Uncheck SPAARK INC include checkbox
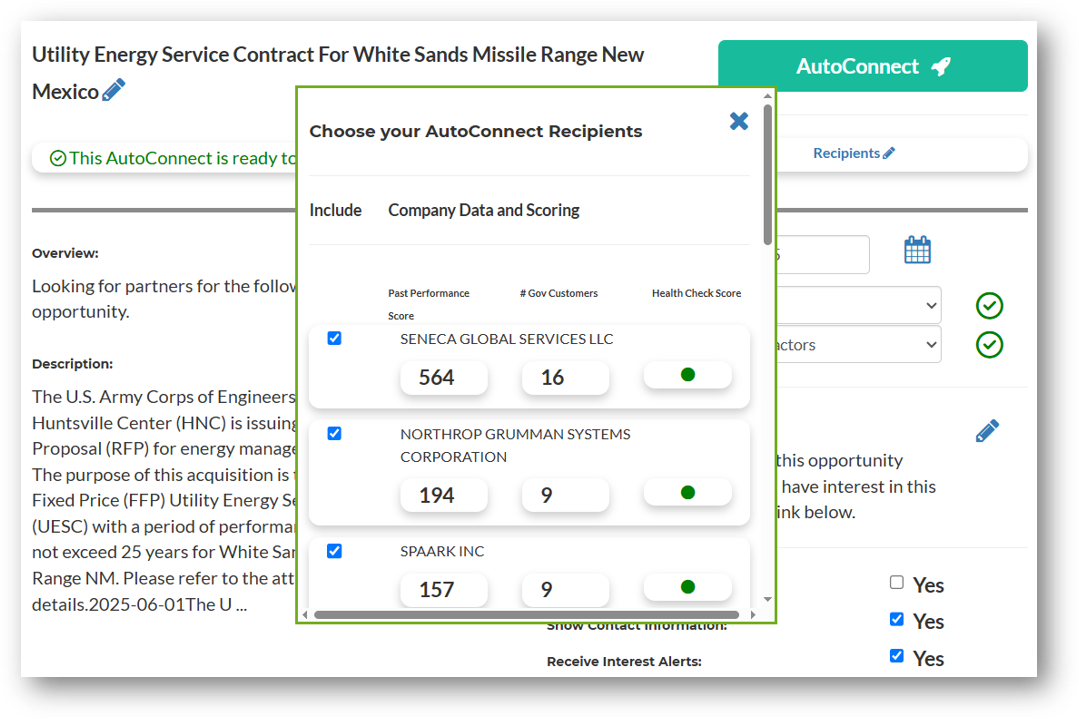 [334, 551]
